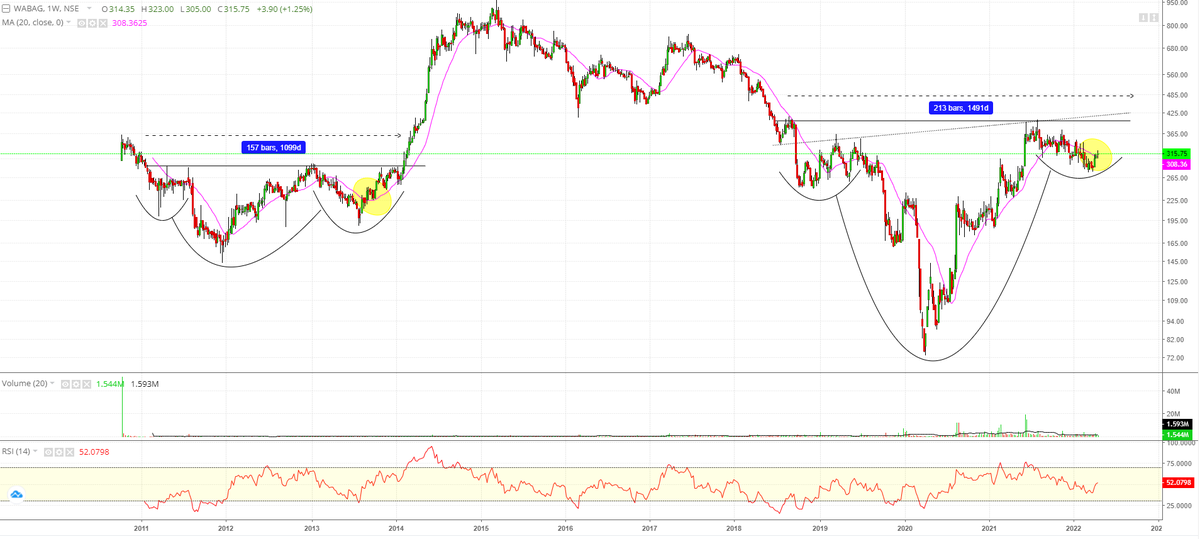
Task: Open the MA (20, close, 0) indicator dropdown
Action: point(68,23)
